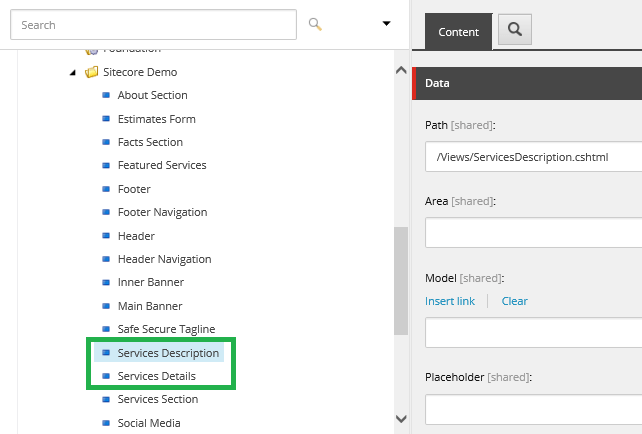The image size is (642, 434).
Task: Select Services Details in the tree
Action: pos(156,376)
